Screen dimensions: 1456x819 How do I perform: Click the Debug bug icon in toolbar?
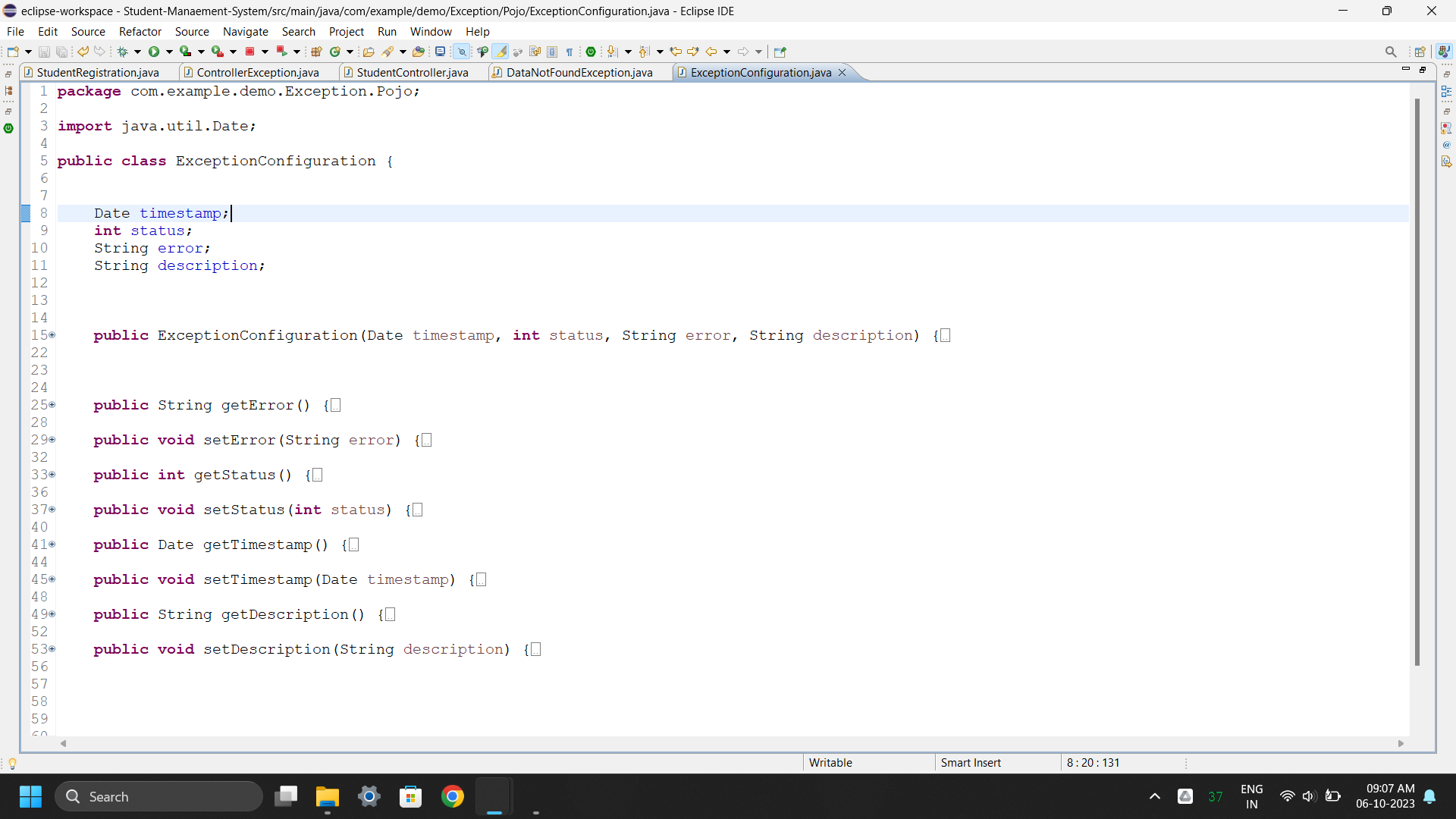click(122, 52)
